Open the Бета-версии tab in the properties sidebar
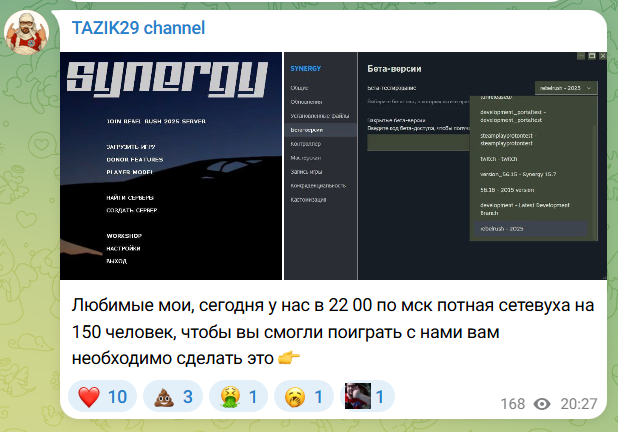 [320, 130]
